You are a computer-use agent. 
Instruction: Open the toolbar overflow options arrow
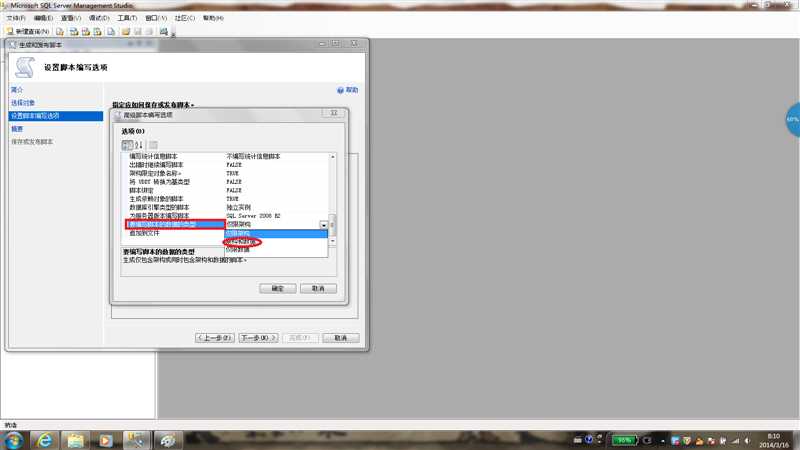tap(173, 34)
